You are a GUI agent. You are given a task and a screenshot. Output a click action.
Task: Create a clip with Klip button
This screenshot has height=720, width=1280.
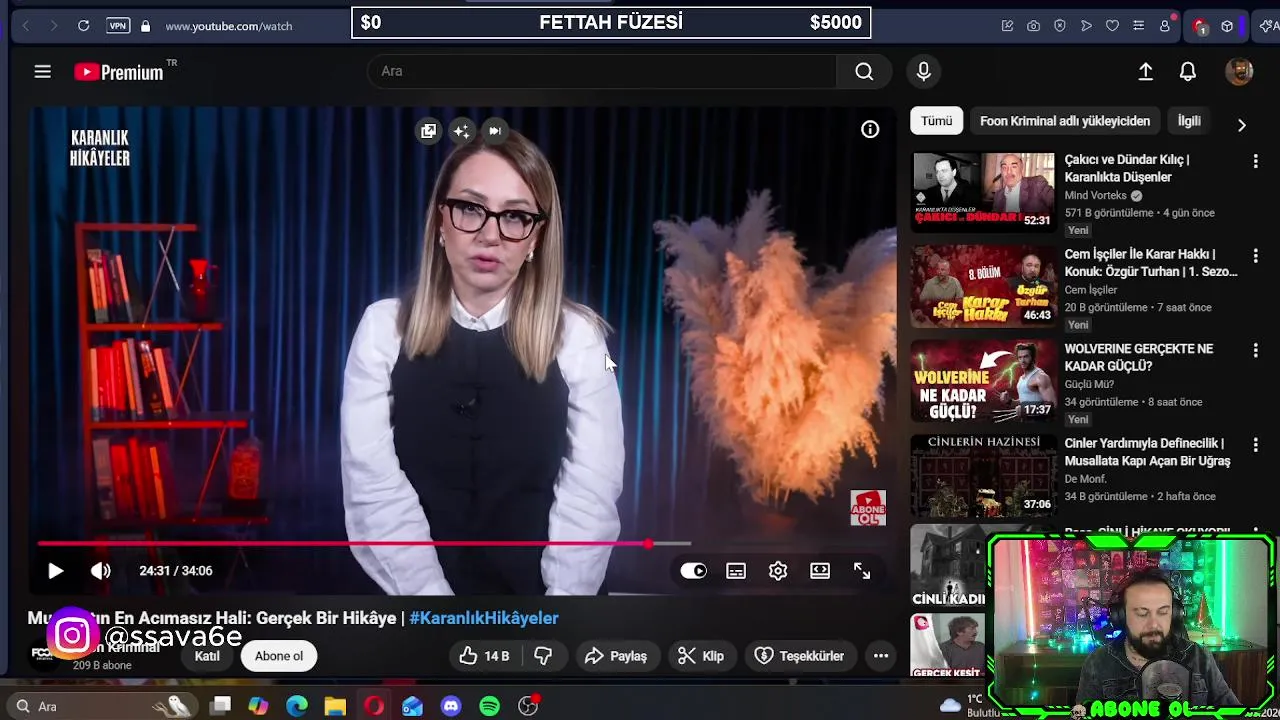pos(701,656)
